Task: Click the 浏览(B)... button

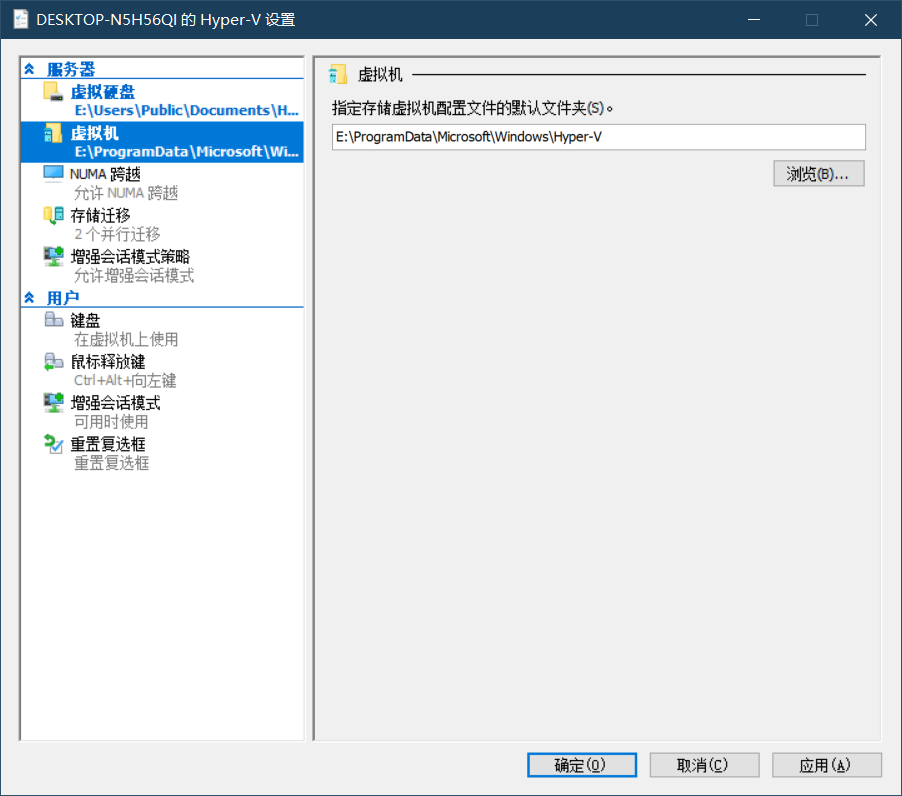Action: point(818,174)
